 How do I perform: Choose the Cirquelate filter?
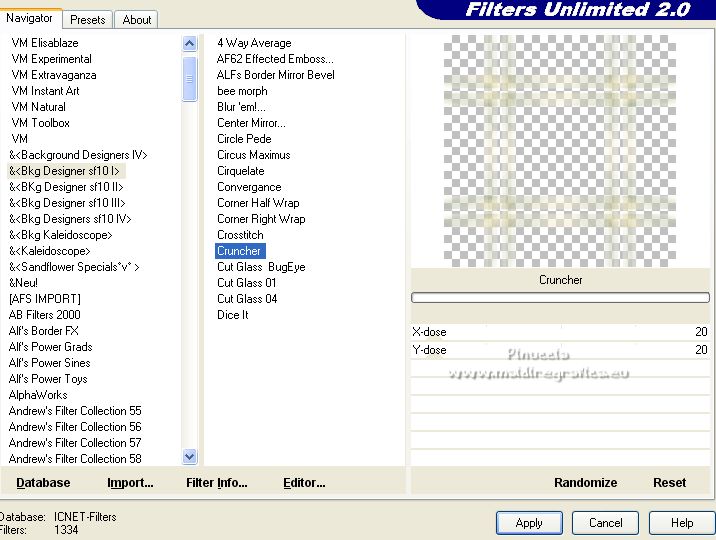click(x=241, y=171)
